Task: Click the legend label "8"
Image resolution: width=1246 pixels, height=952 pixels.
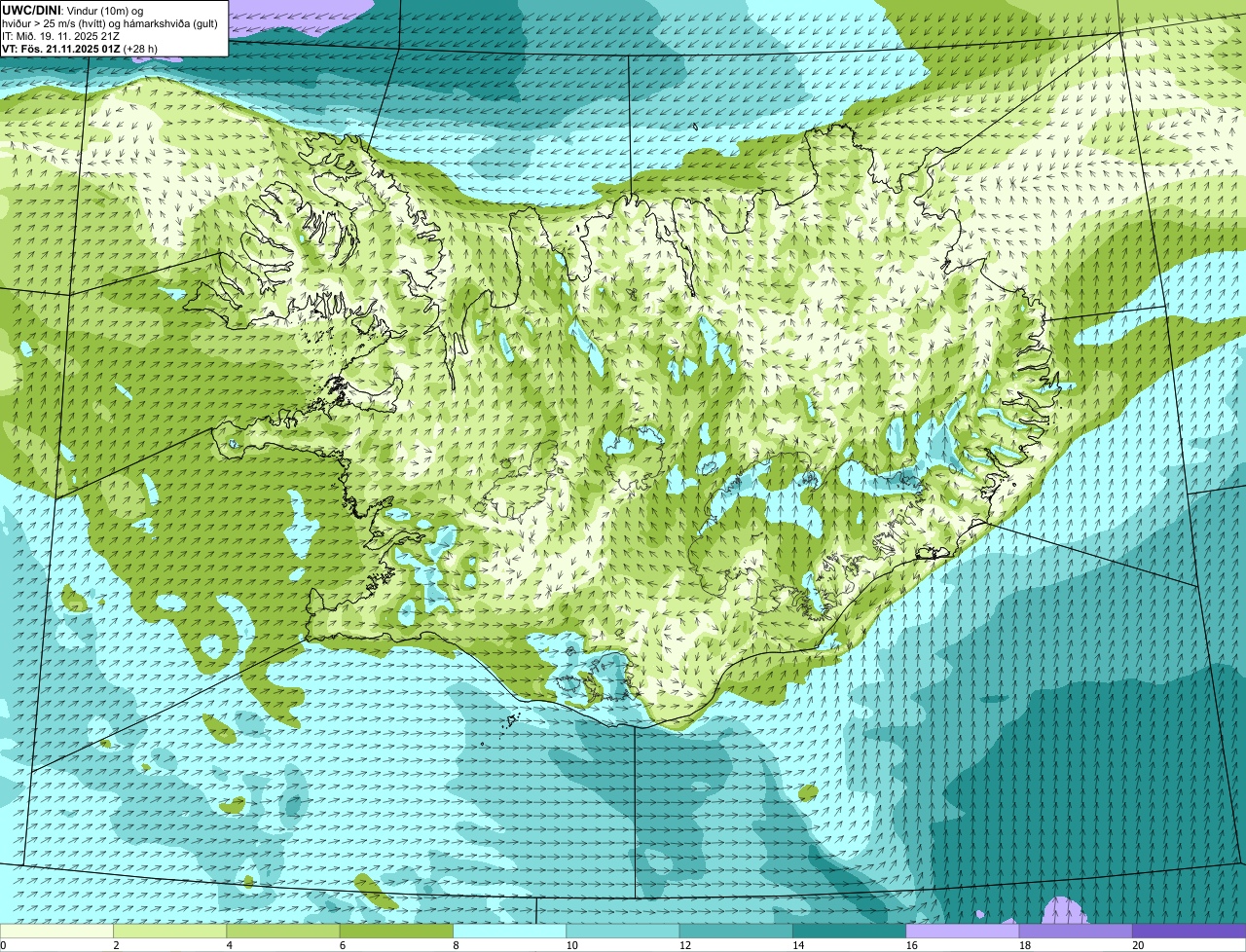Action: pos(456,945)
